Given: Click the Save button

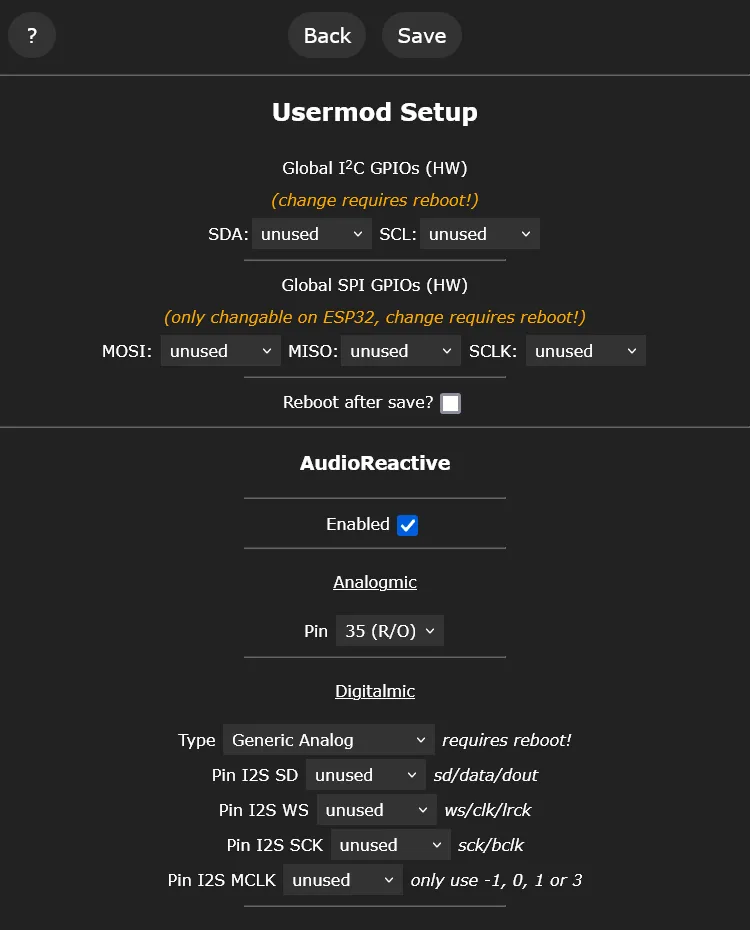Looking at the screenshot, I should (421, 36).
